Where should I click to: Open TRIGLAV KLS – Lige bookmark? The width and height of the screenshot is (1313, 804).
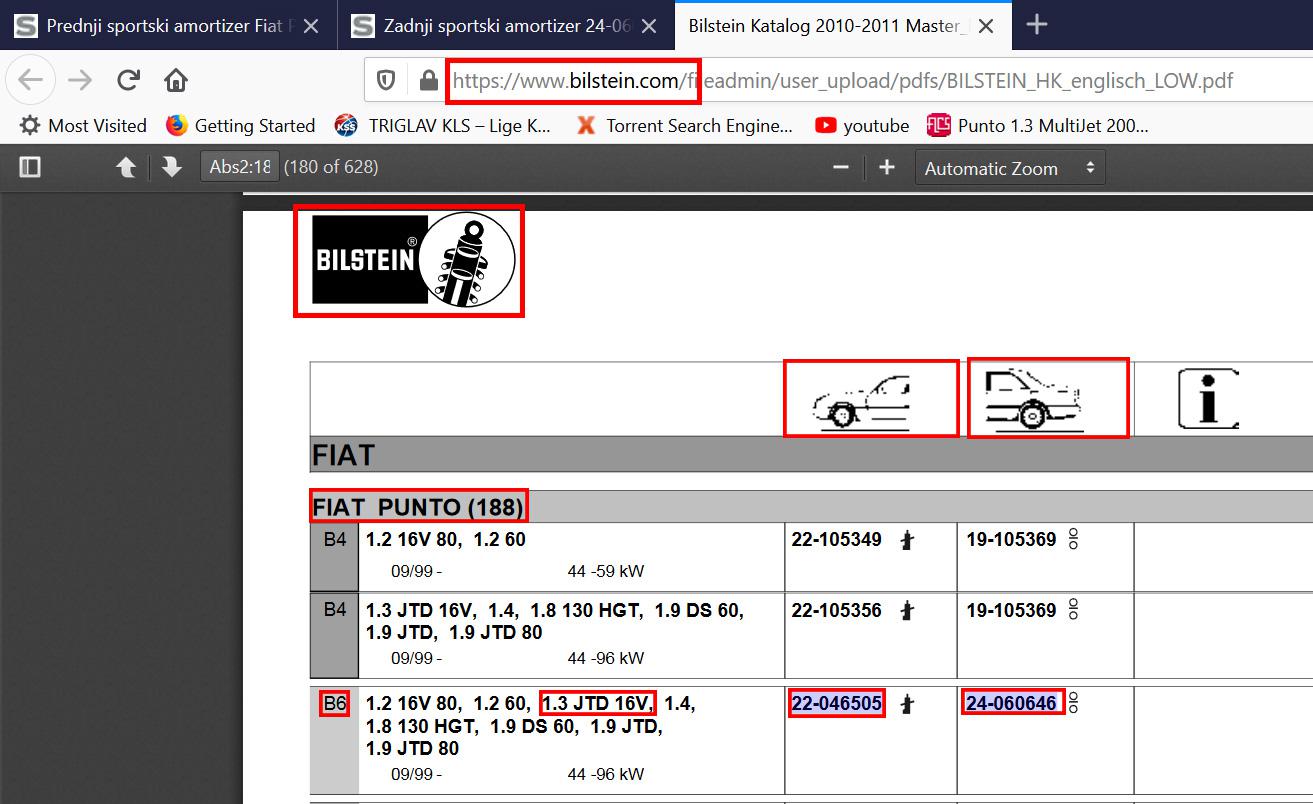[444, 125]
